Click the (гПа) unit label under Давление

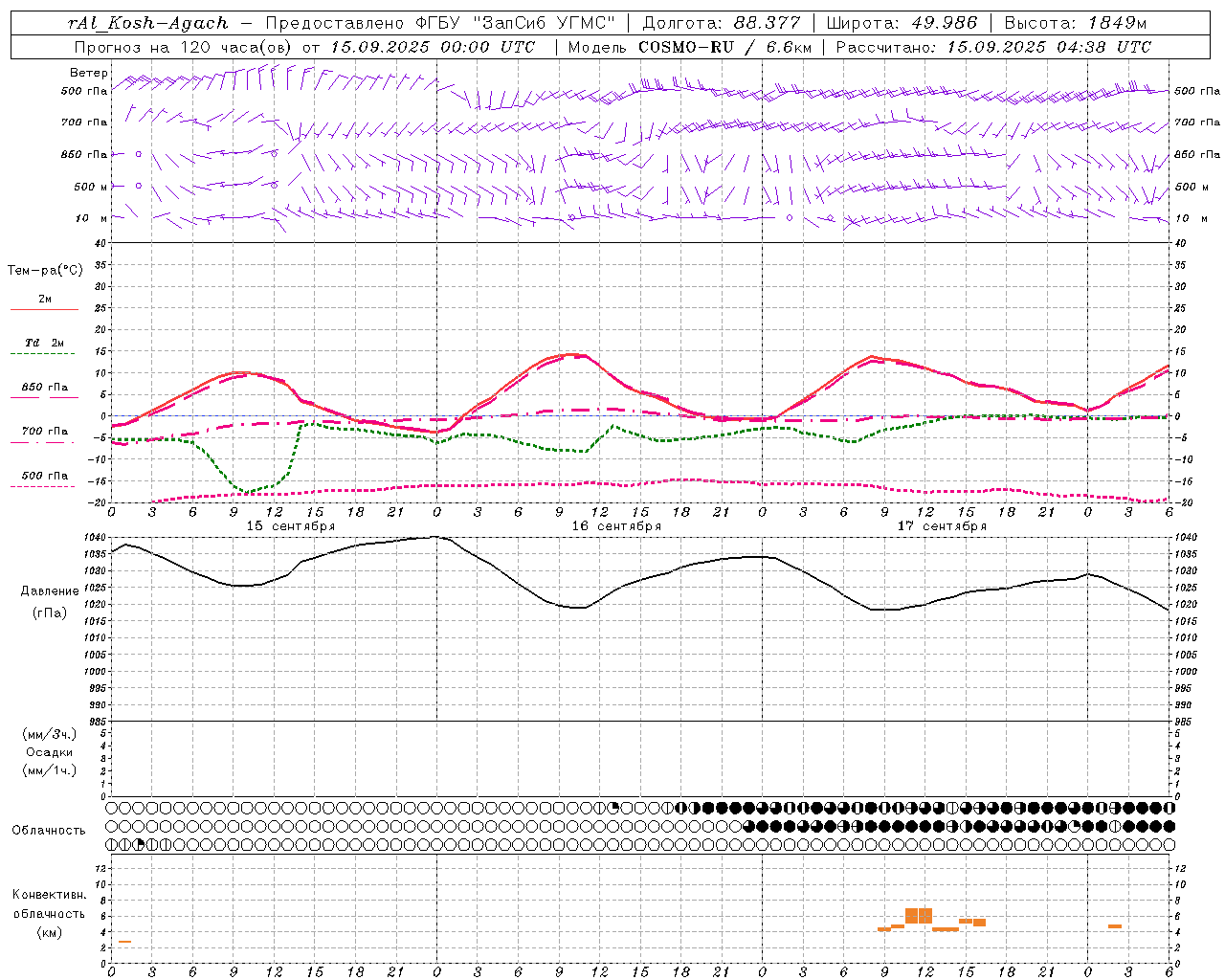pyautogui.click(x=50, y=613)
